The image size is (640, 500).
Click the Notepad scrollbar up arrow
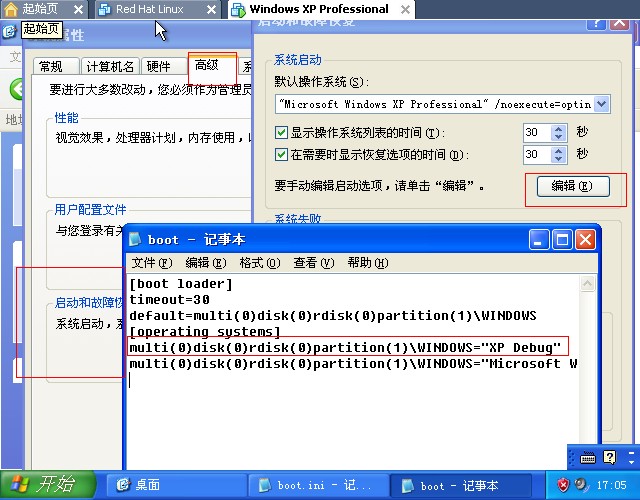pyautogui.click(x=587, y=283)
